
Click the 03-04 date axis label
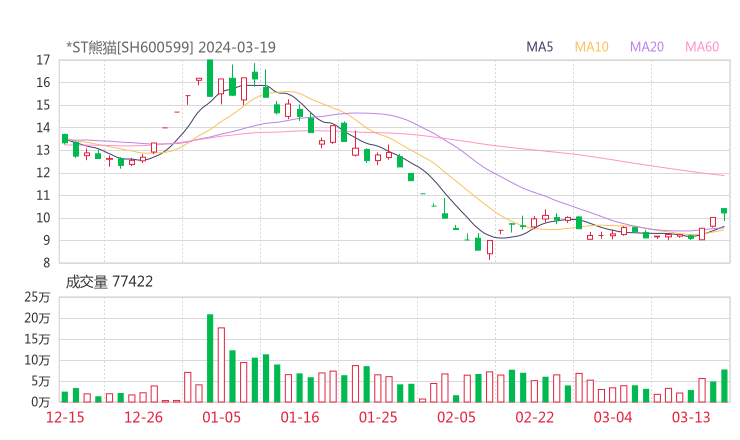click(x=613, y=417)
